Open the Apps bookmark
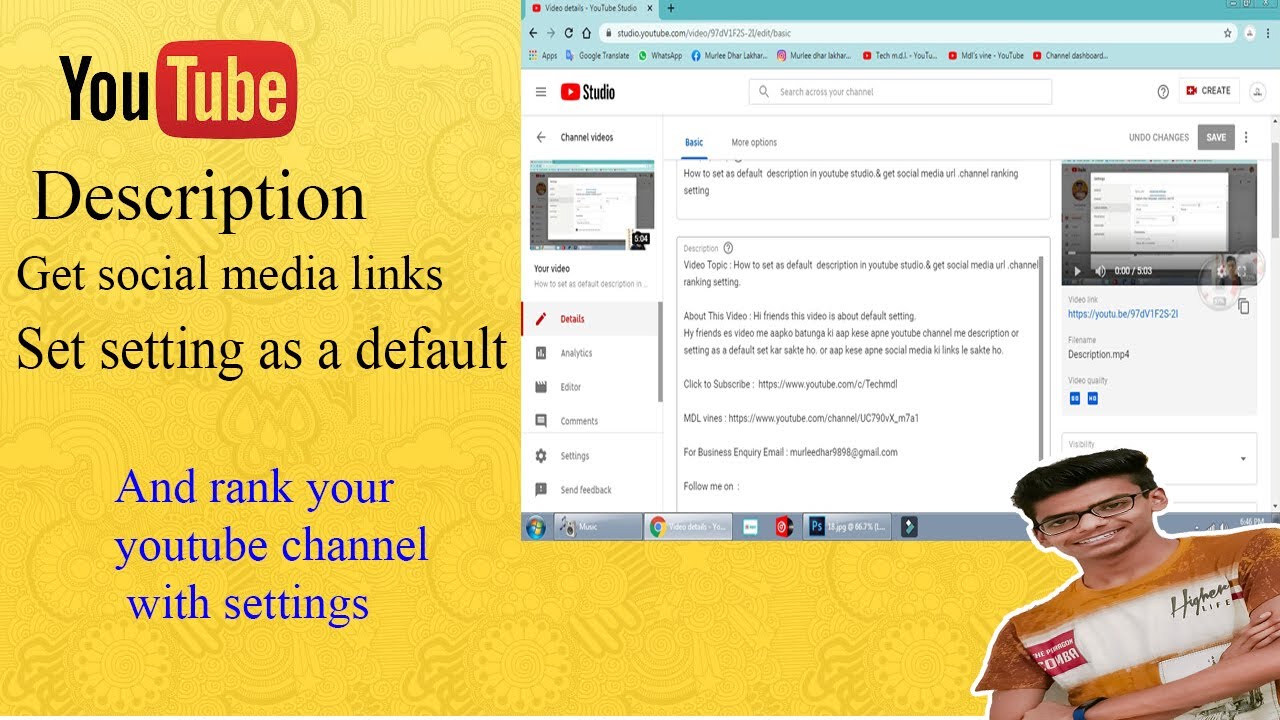 click(544, 56)
